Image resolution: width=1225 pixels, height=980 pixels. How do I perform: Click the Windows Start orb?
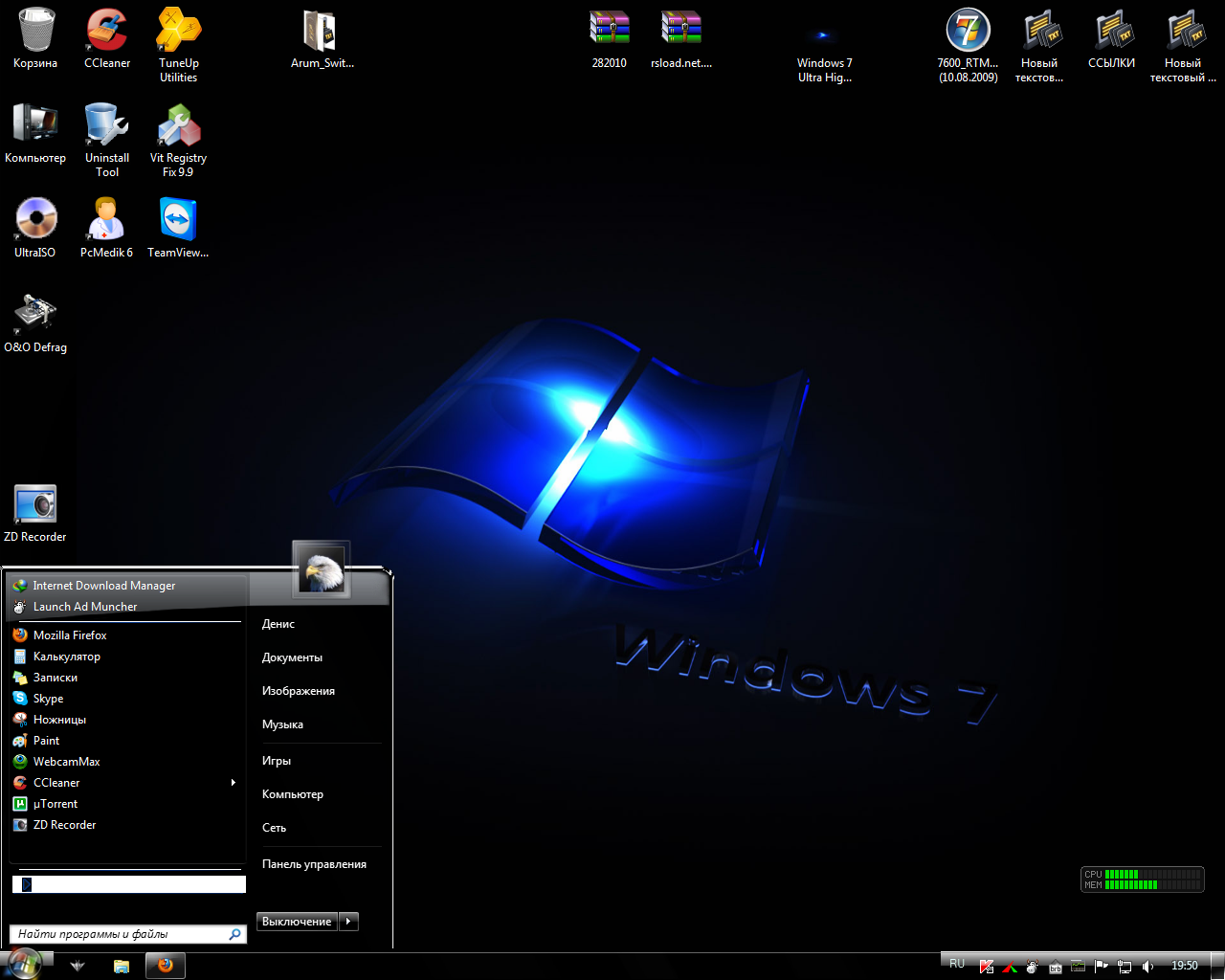[x=25, y=964]
